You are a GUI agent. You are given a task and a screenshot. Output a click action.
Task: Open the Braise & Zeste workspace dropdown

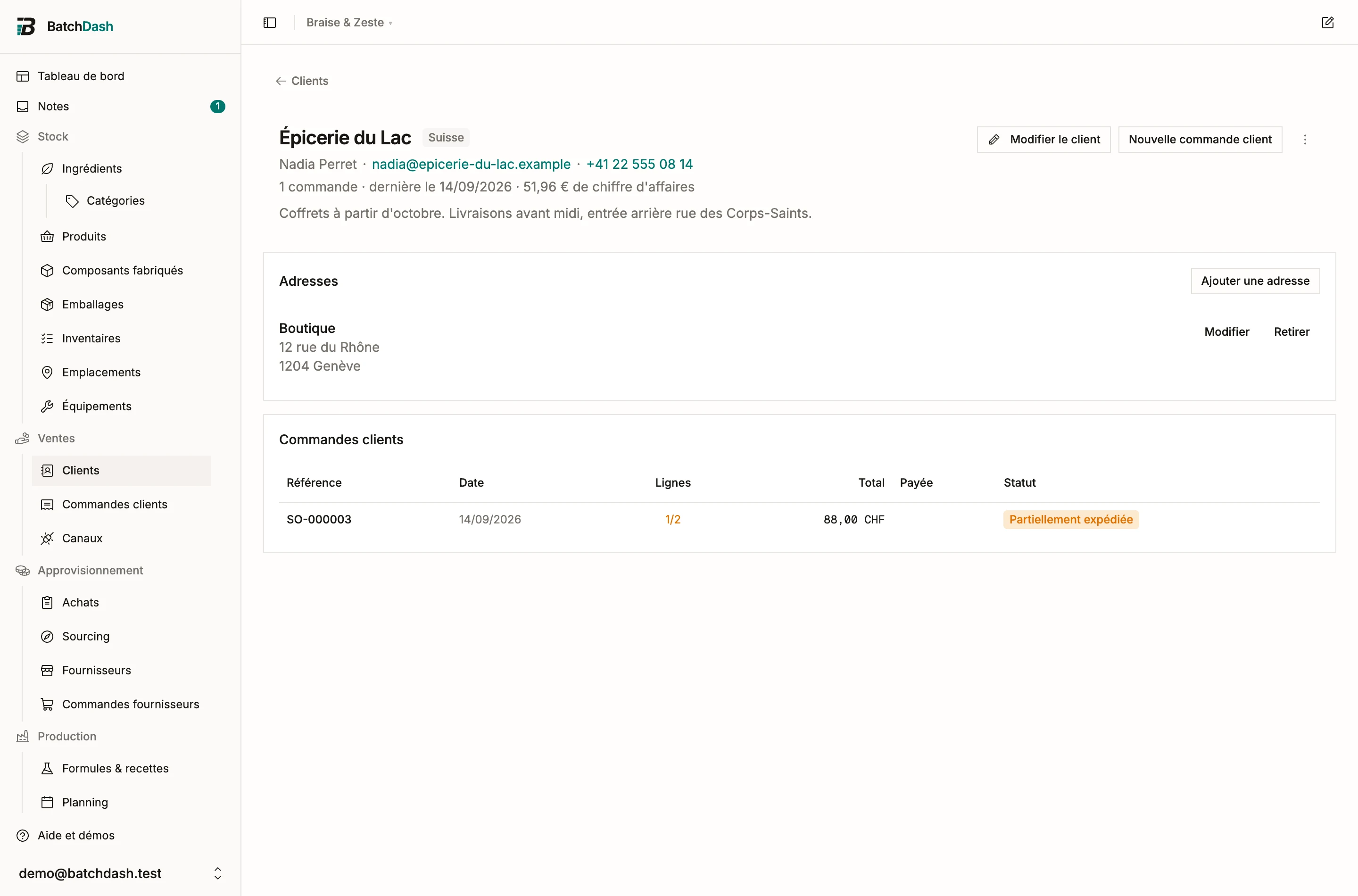click(350, 23)
